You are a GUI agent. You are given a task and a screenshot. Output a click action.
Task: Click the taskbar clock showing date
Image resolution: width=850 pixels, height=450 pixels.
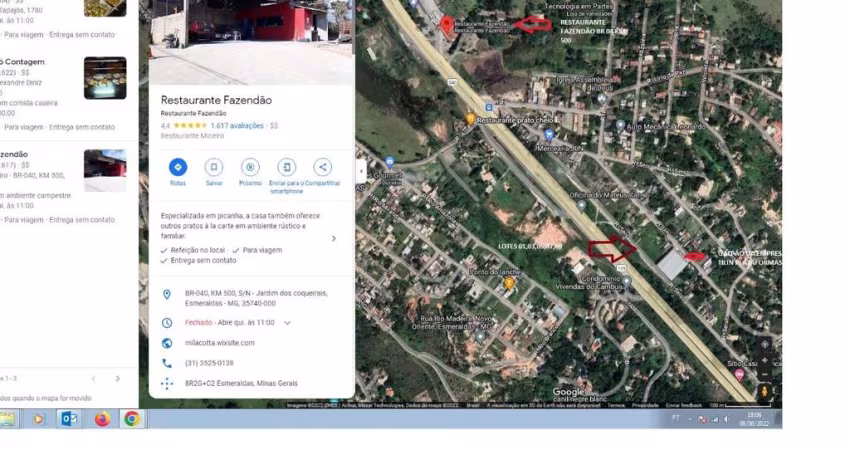pyautogui.click(x=754, y=419)
